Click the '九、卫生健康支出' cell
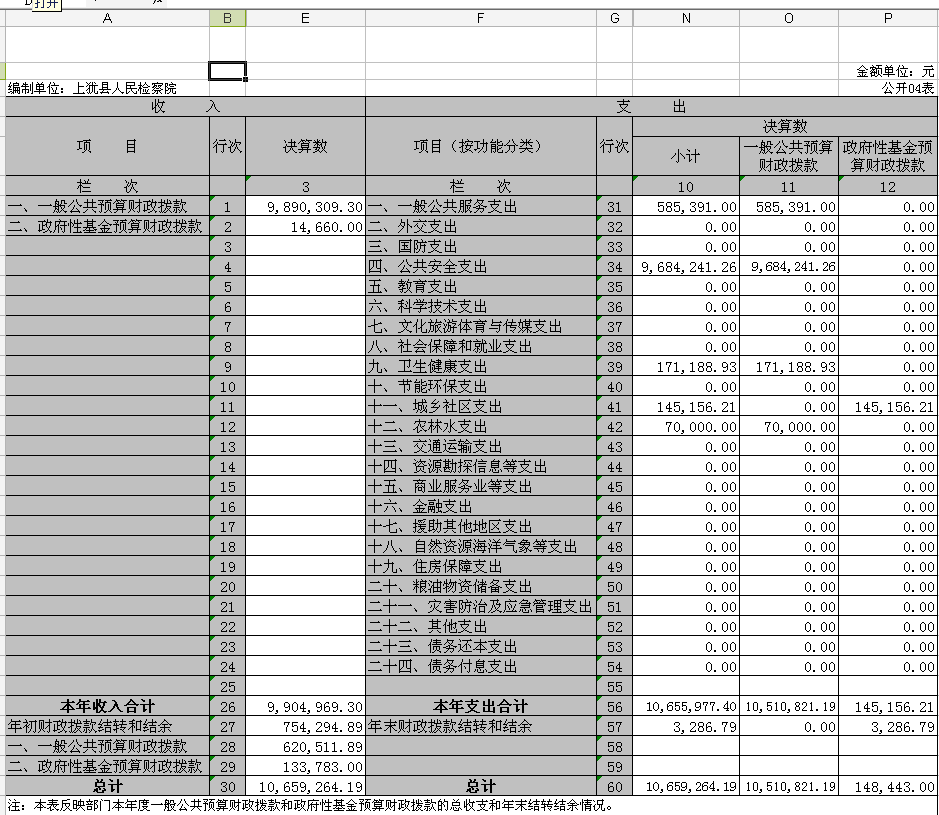 click(481, 366)
